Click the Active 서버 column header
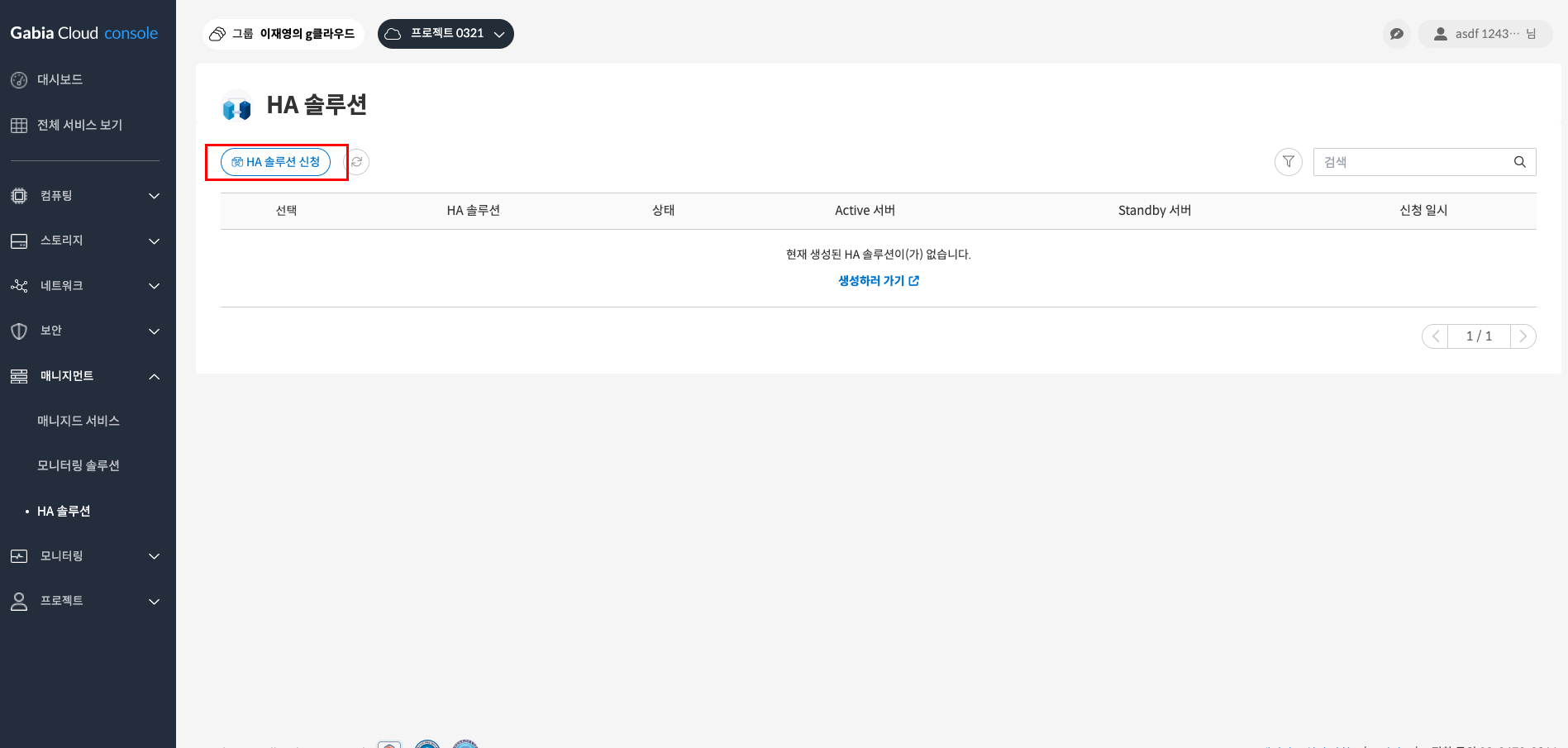 coord(865,211)
